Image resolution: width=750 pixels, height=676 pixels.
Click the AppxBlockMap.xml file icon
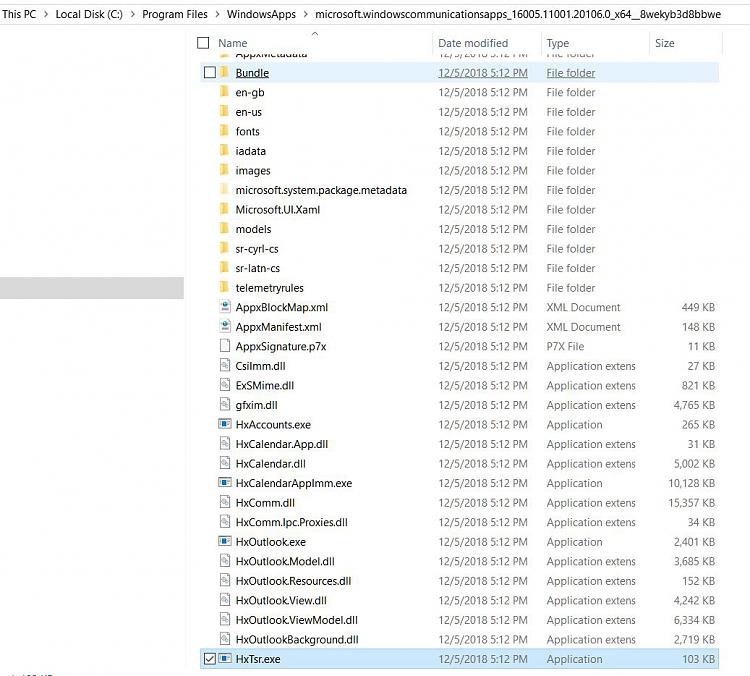(x=225, y=307)
